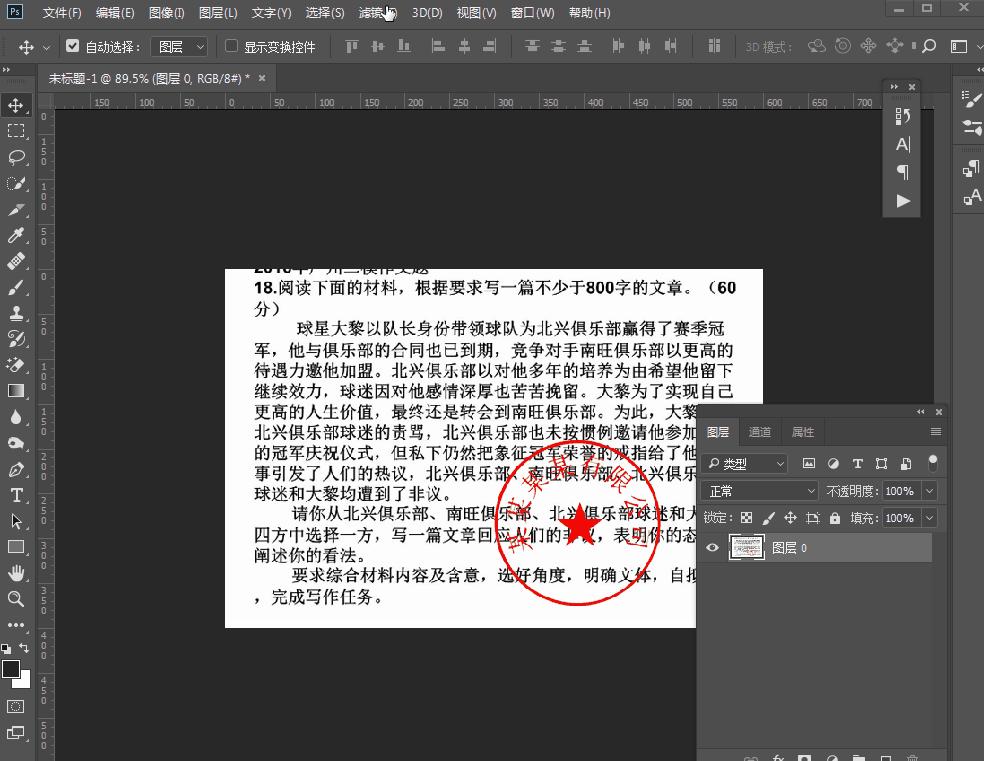The width and height of the screenshot is (984, 761).
Task: Hide 图层 0 with its visibility eye
Action: pyautogui.click(x=712, y=547)
